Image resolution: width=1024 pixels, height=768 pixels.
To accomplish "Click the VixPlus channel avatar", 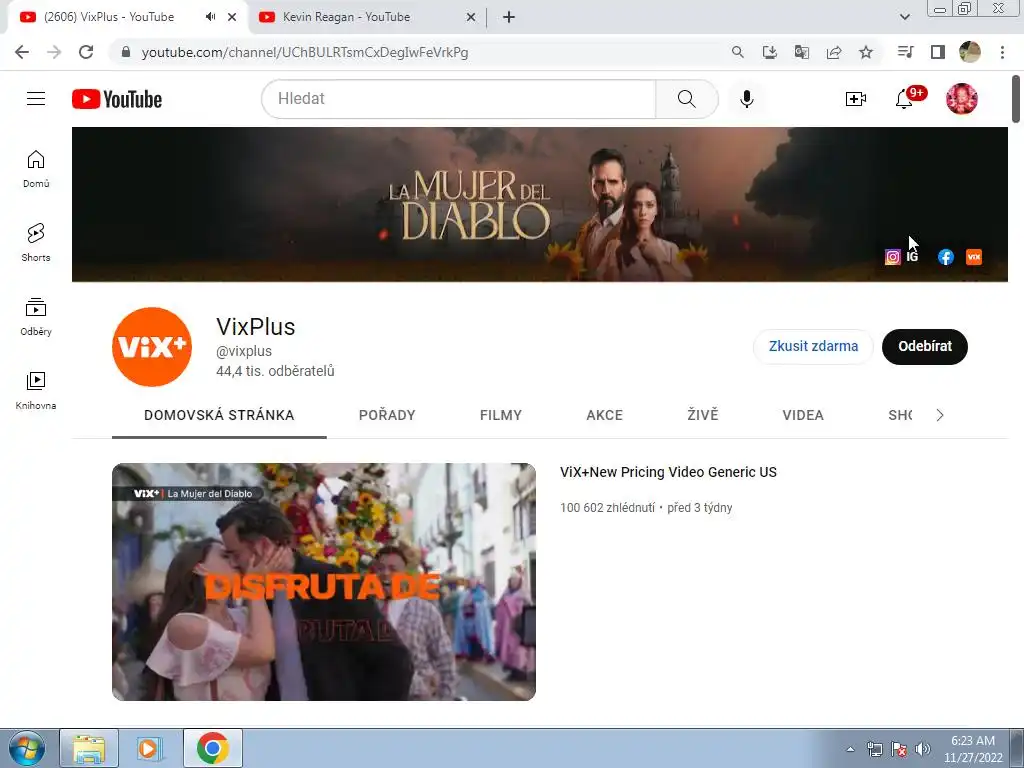I will coord(152,347).
